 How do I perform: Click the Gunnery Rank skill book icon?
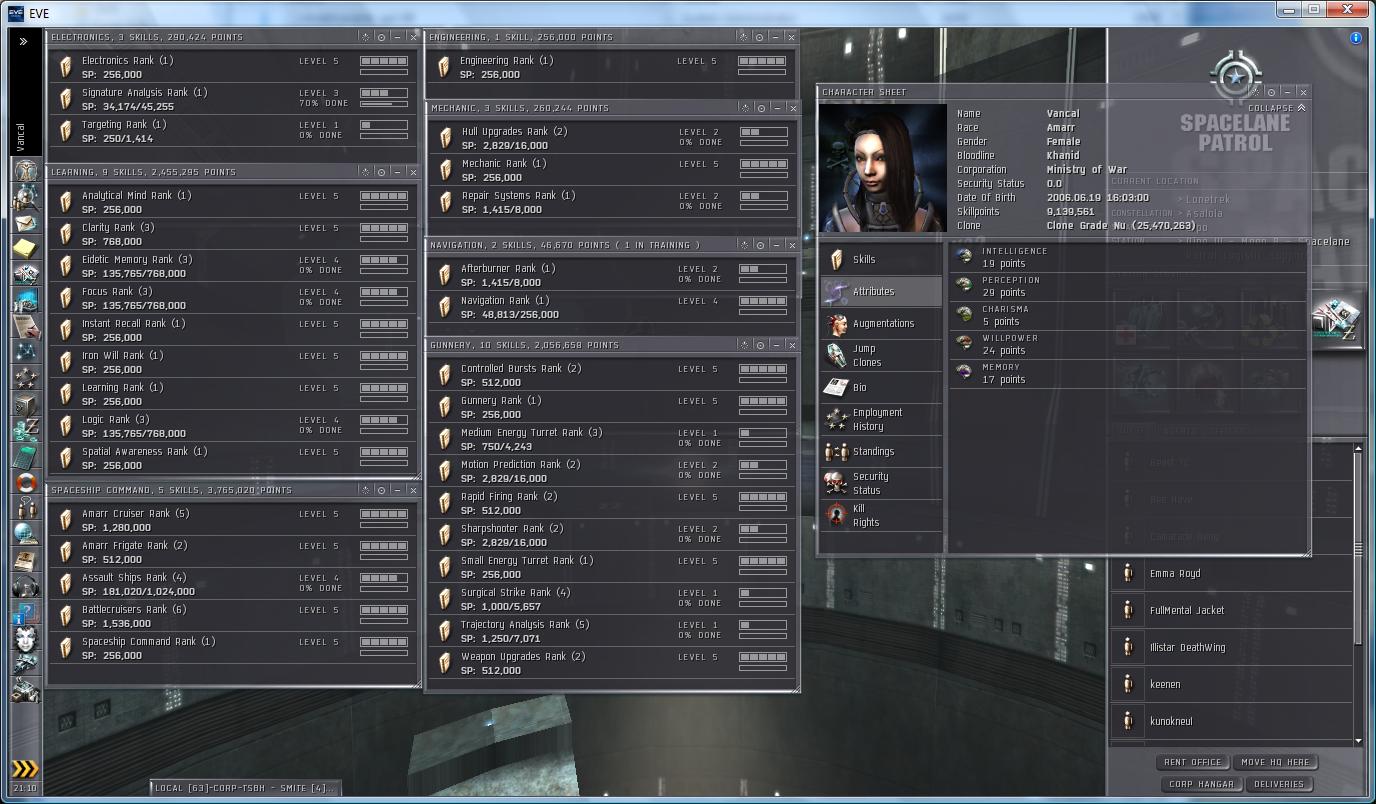click(x=445, y=407)
